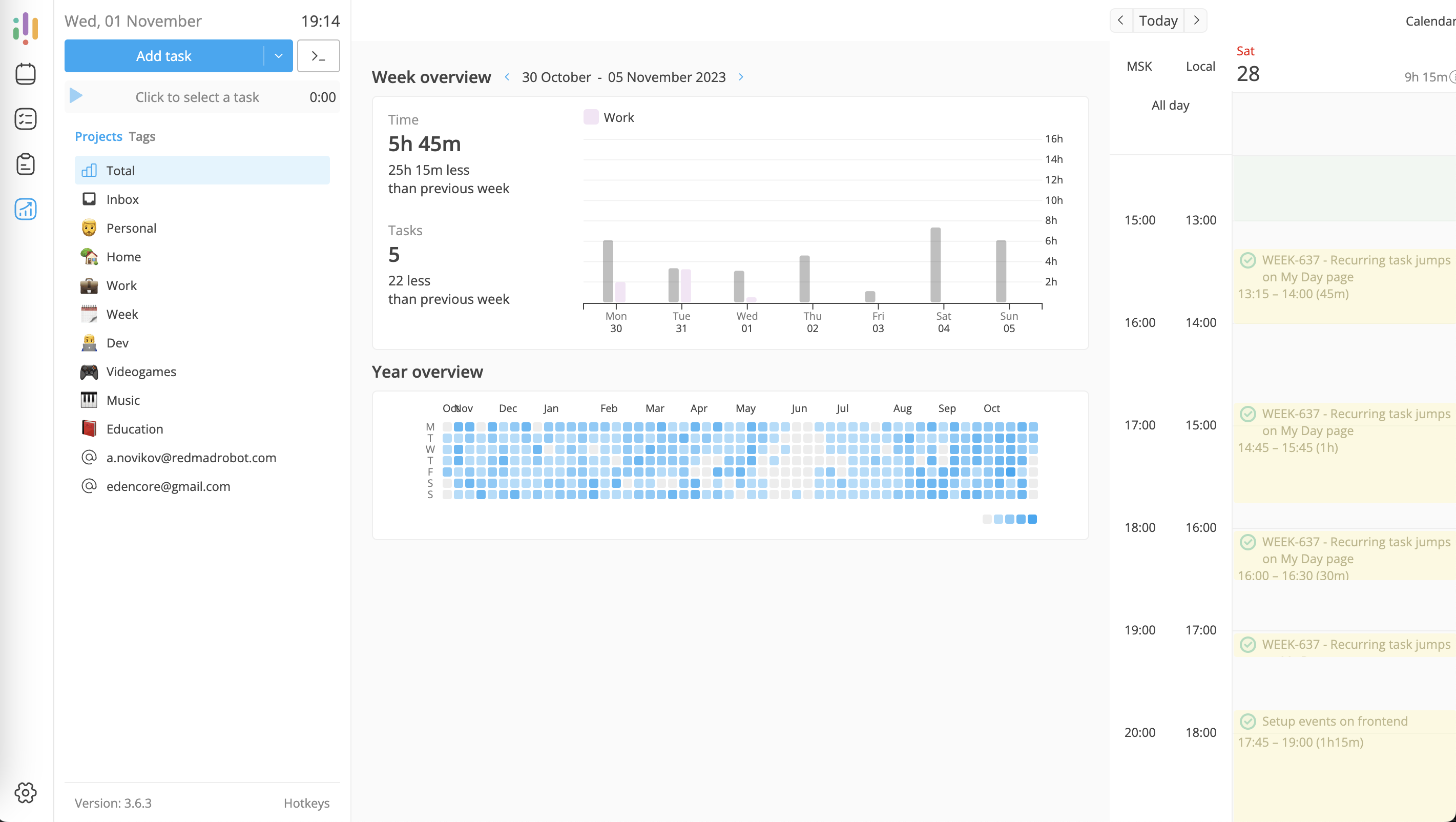Open settings gear icon

click(26, 793)
